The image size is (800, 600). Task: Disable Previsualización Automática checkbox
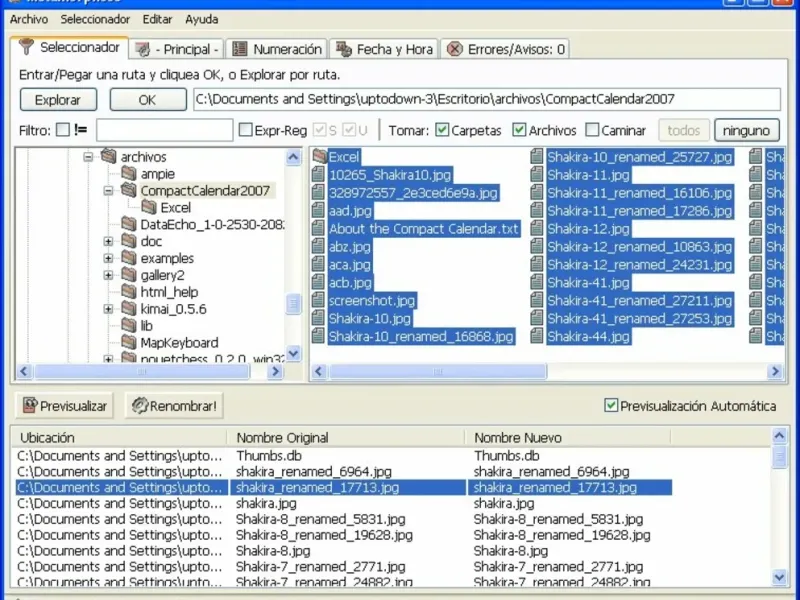[610, 405]
